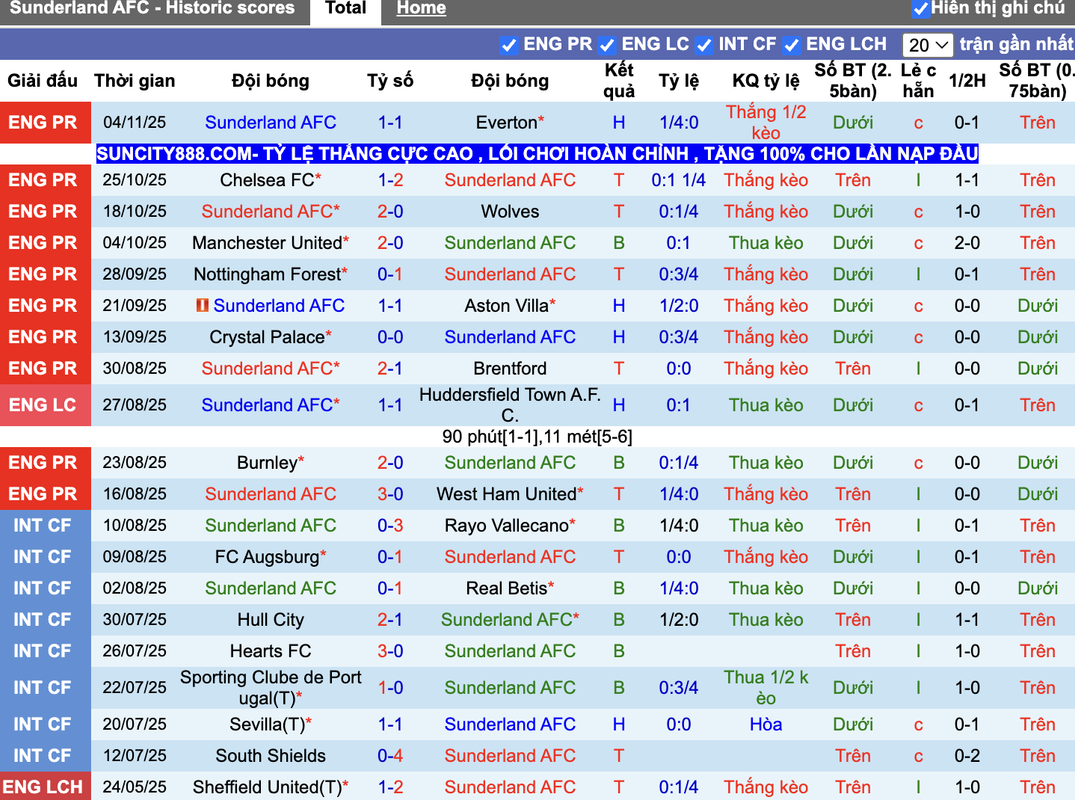Image resolution: width=1075 pixels, height=800 pixels.
Task: Click ENG PR league label on 04/11/25 row
Action: pyautogui.click(x=43, y=123)
